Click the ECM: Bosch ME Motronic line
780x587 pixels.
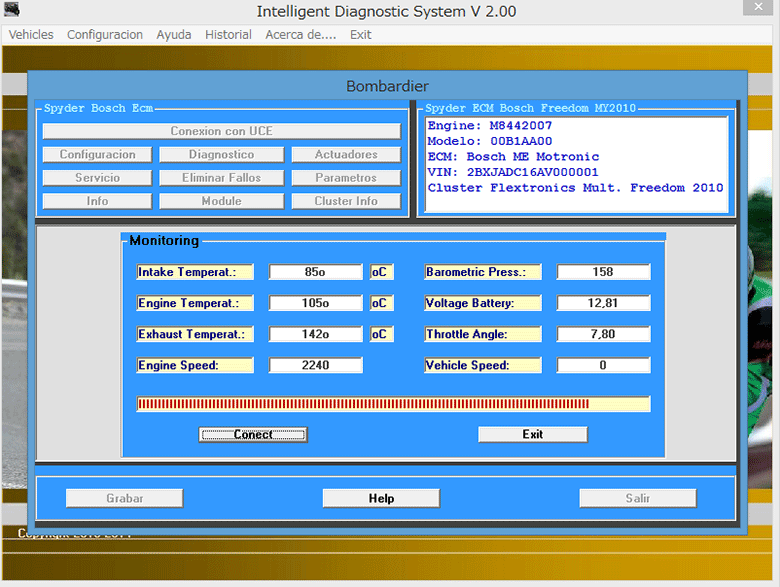point(513,157)
